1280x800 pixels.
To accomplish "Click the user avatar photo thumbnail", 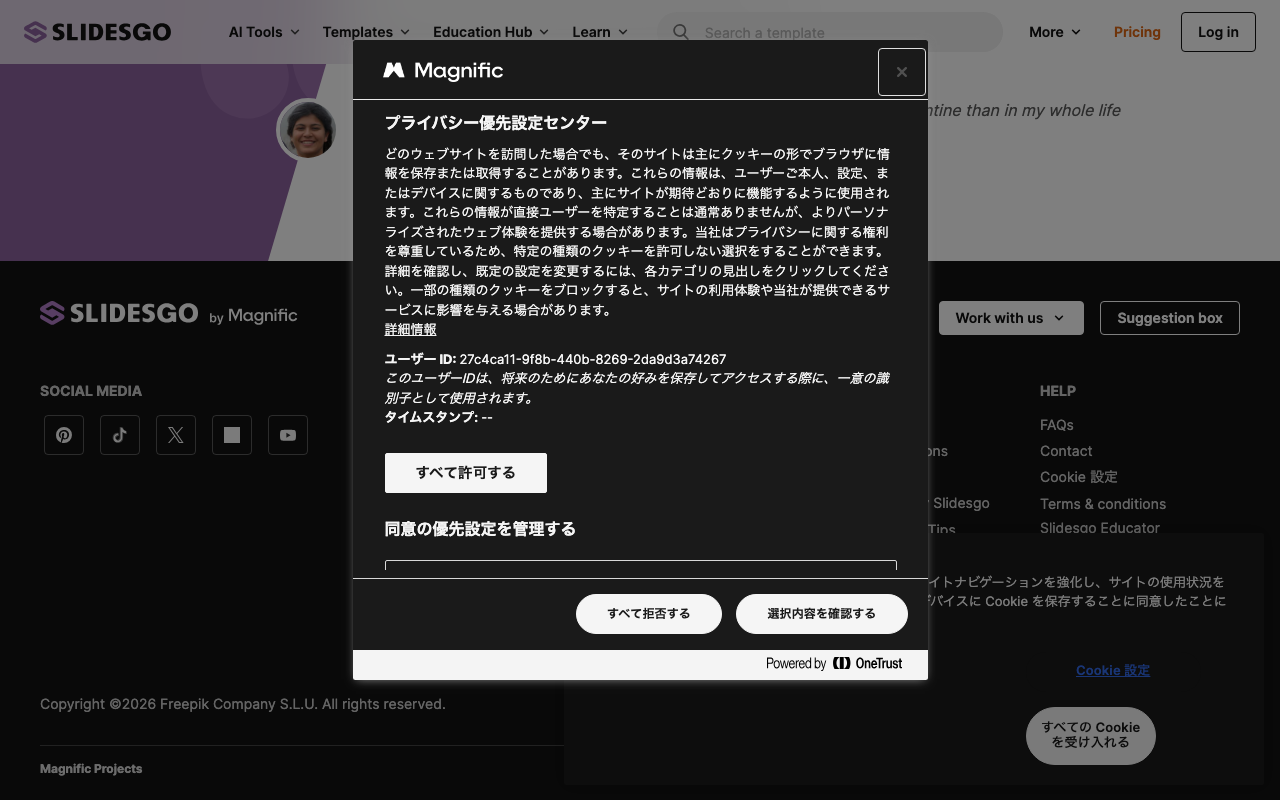I will click(306, 130).
